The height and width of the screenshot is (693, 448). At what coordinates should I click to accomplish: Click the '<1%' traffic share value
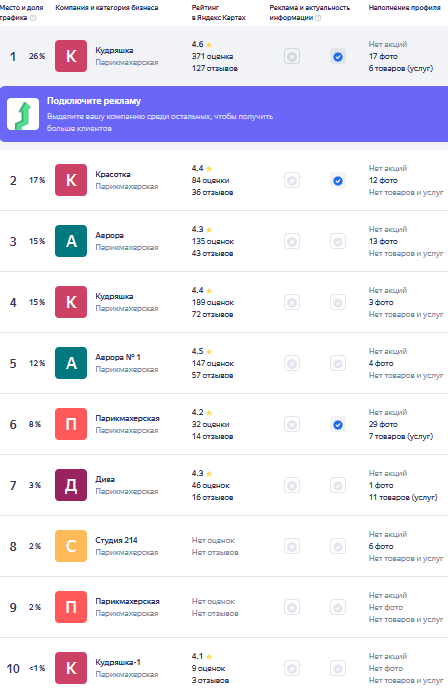coord(37,668)
